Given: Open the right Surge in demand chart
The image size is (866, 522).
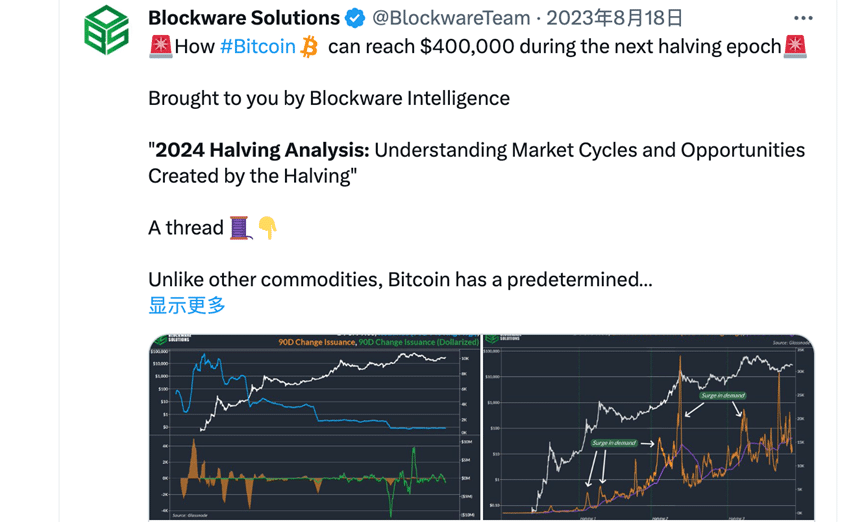Looking at the screenshot, I should [x=648, y=427].
